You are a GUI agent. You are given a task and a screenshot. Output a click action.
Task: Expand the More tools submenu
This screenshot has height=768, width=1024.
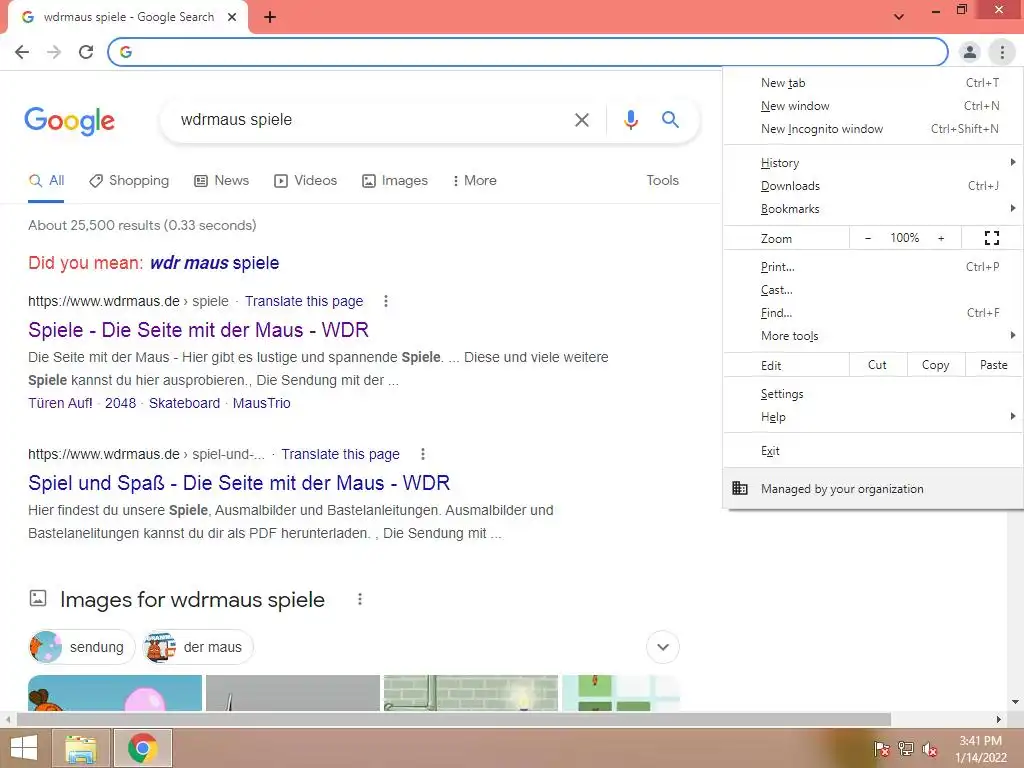873,336
